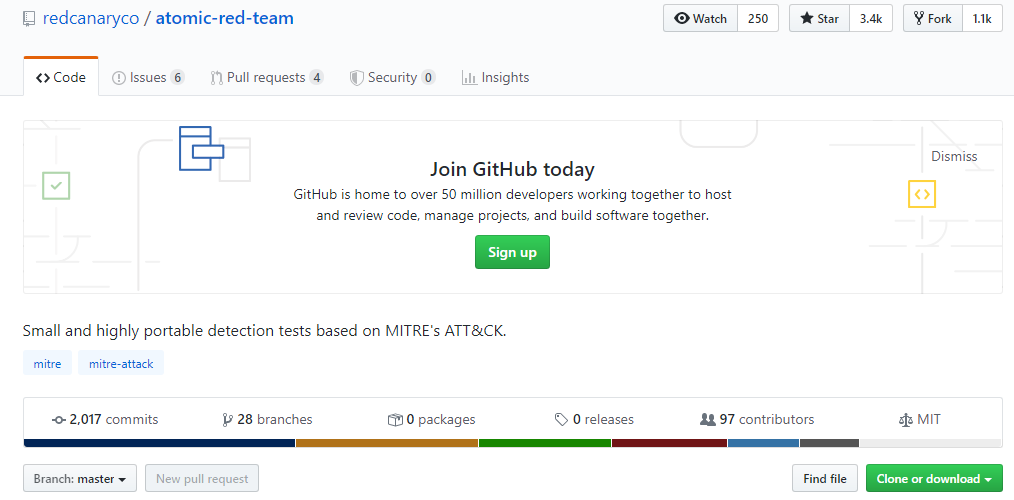Click the dark red language bar segment
The width and height of the screenshot is (1014, 500).
click(669, 443)
